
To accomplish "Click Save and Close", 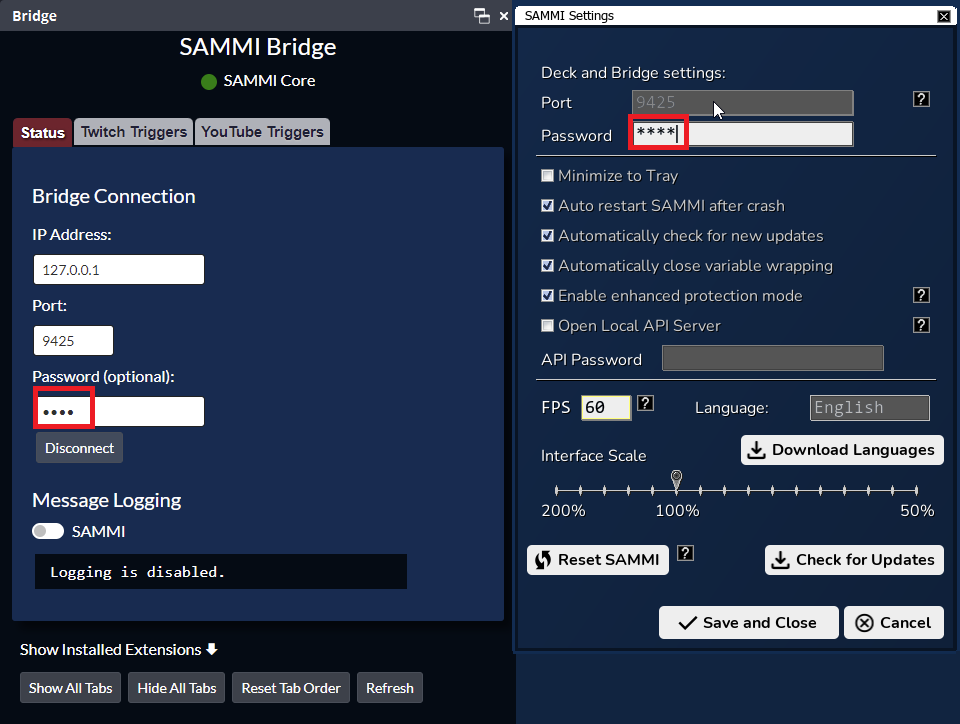I will pyautogui.click(x=748, y=622).
